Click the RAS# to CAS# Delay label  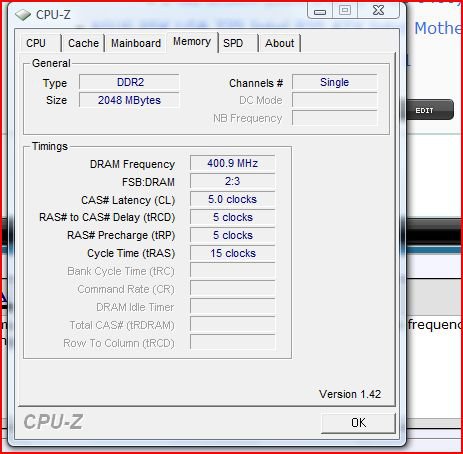[107, 218]
